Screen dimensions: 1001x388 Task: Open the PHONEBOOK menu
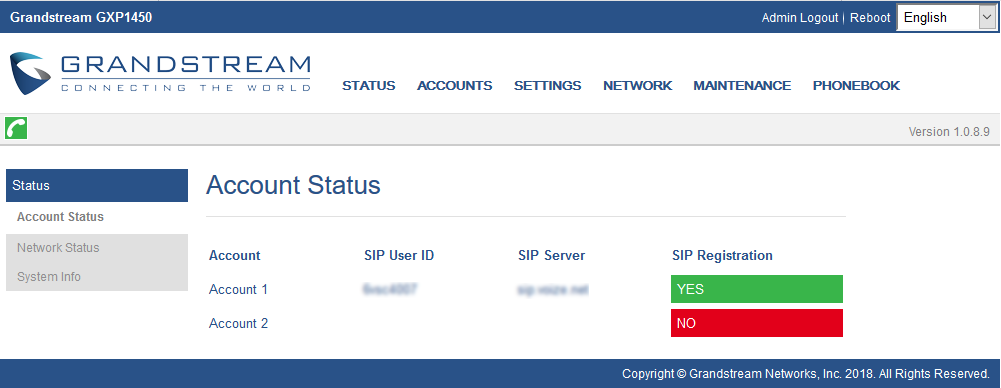(856, 86)
